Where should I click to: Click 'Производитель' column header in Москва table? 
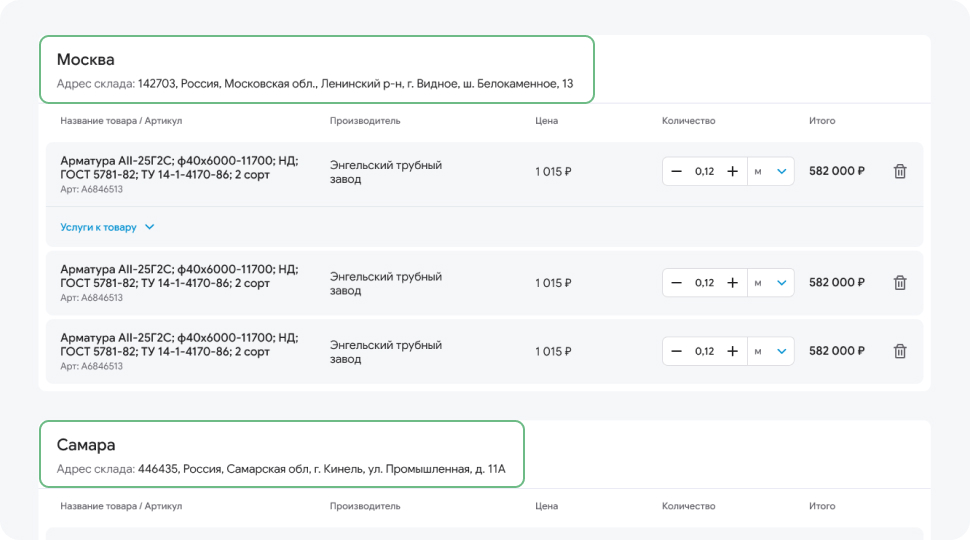(x=365, y=121)
